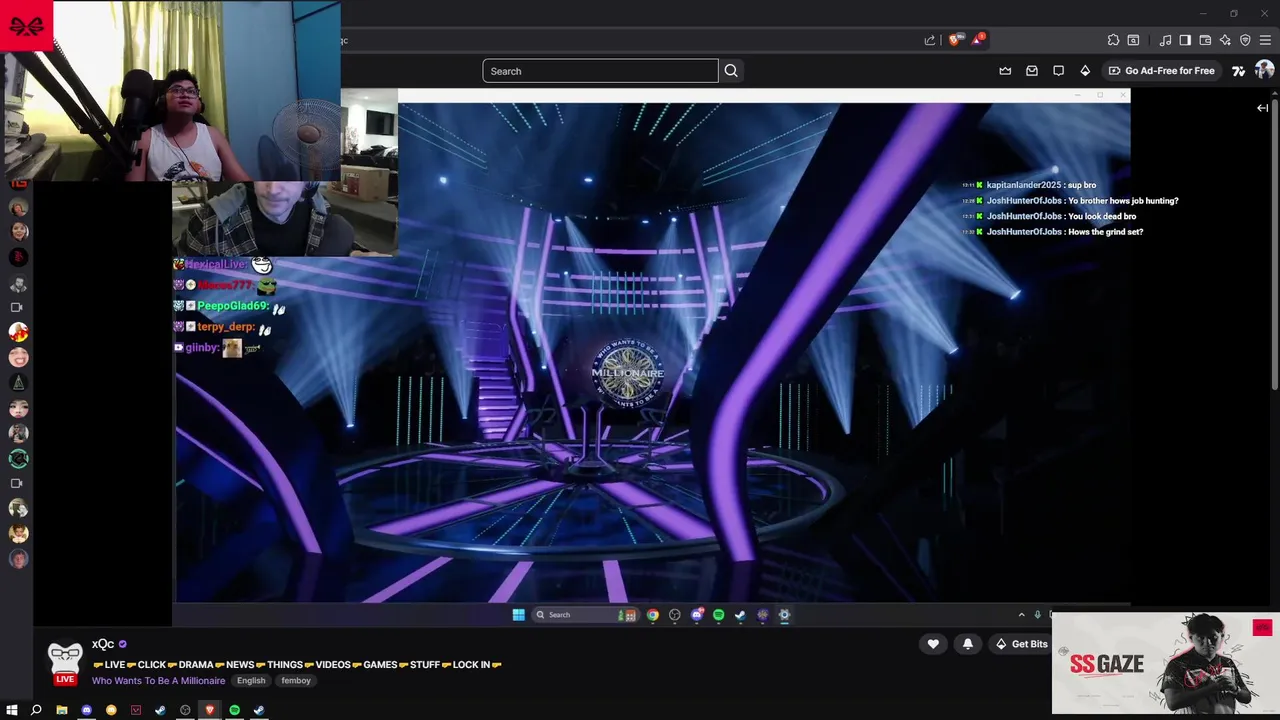Click the streamed Windows 11 Start button
Screen dimensions: 1280x720
tap(518, 615)
